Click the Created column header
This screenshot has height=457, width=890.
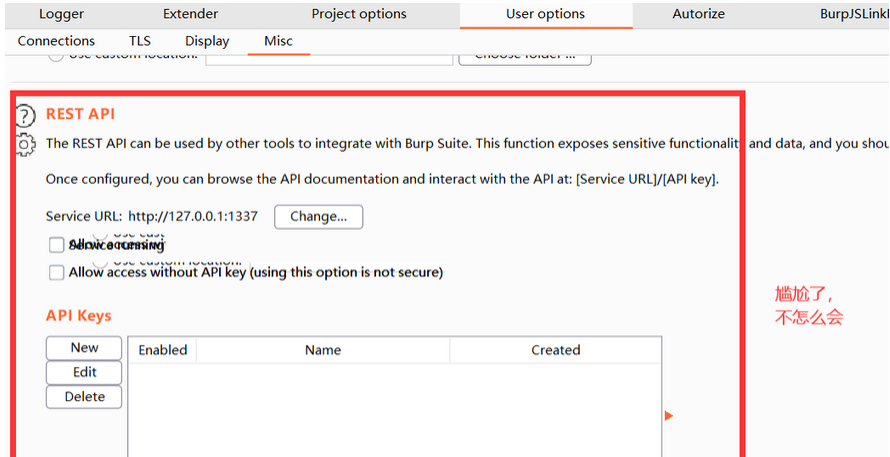pos(556,350)
